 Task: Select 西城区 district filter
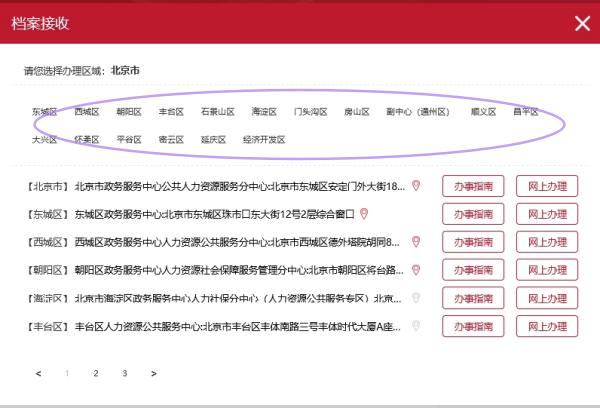pos(87,112)
